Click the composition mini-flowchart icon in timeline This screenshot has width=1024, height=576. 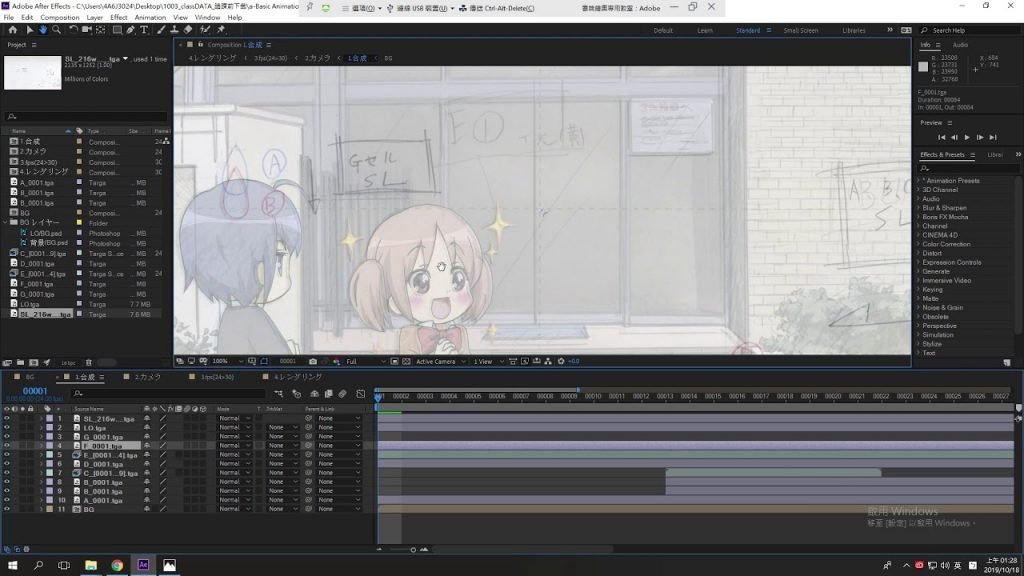click(279, 394)
